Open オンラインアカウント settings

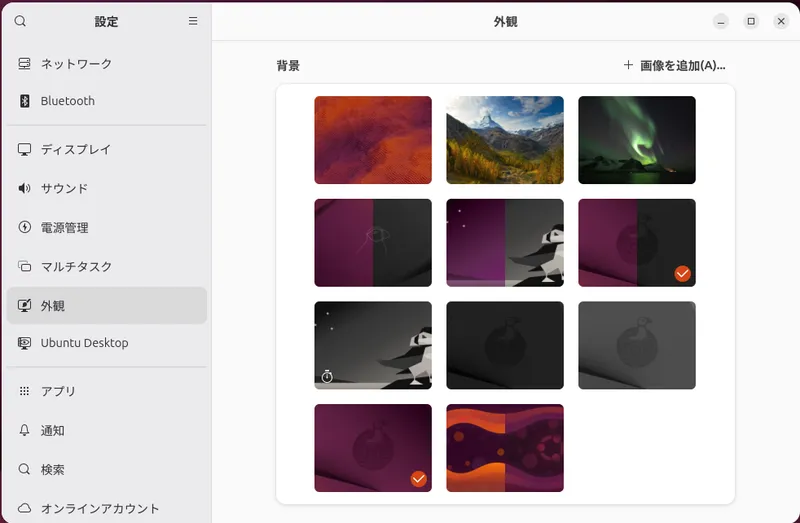(107, 508)
